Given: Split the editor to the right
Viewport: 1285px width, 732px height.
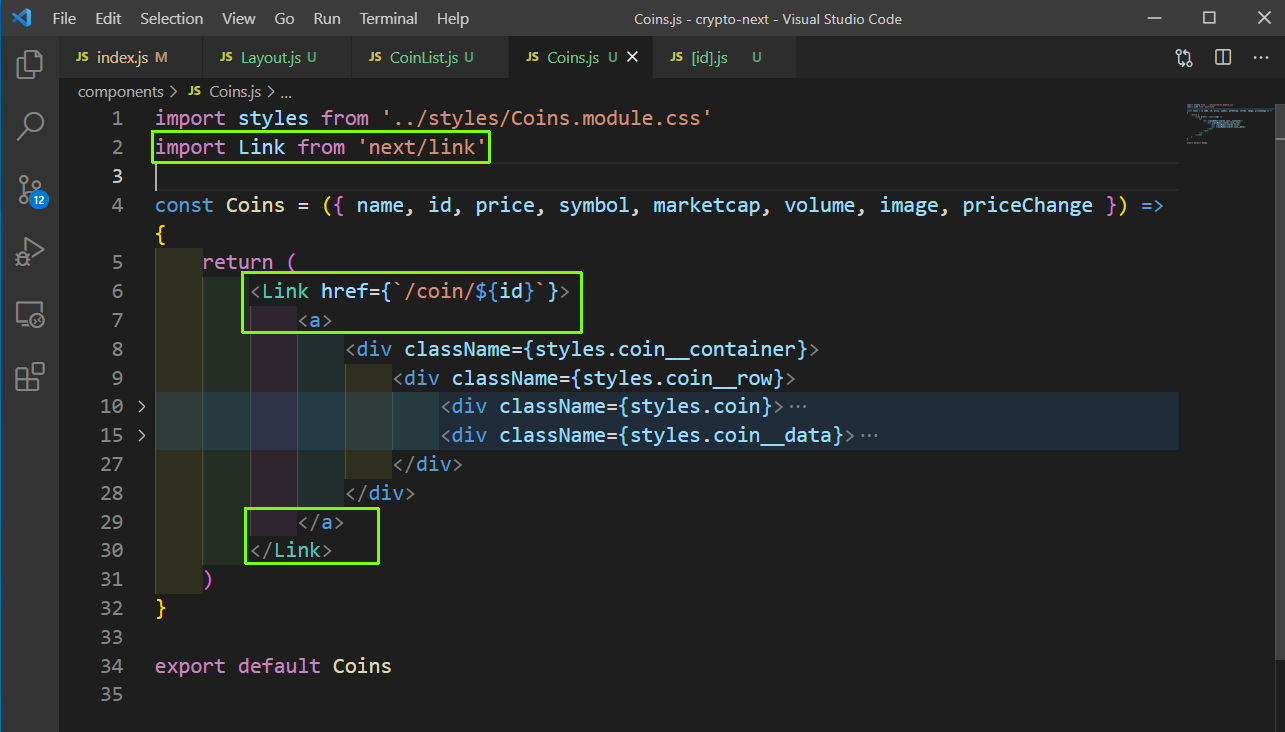Looking at the screenshot, I should pos(1223,58).
